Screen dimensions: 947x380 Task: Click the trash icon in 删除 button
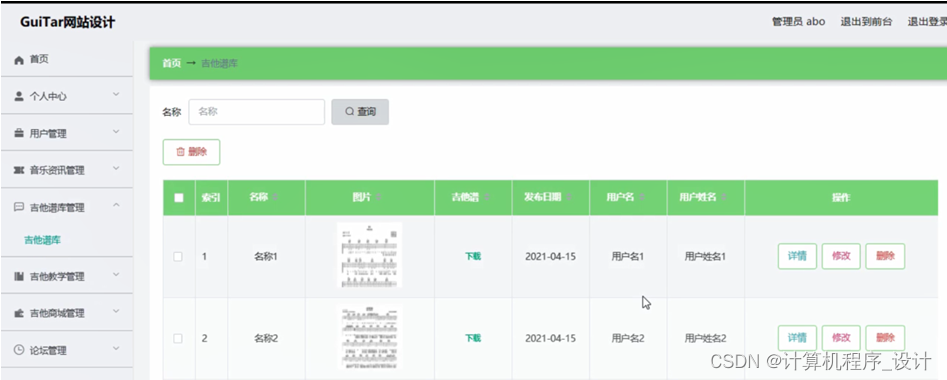click(180, 152)
